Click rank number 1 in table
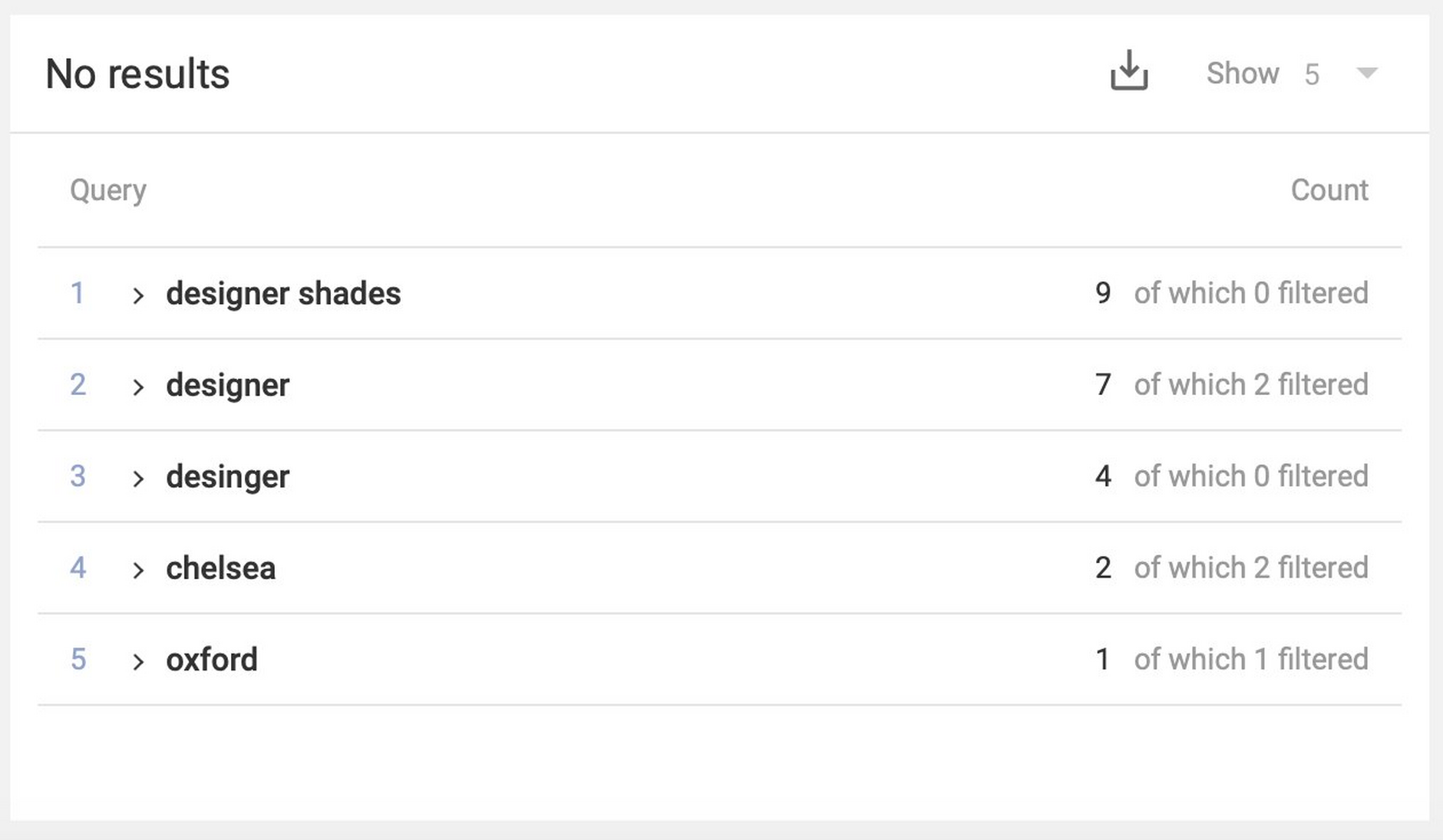 pyautogui.click(x=78, y=293)
